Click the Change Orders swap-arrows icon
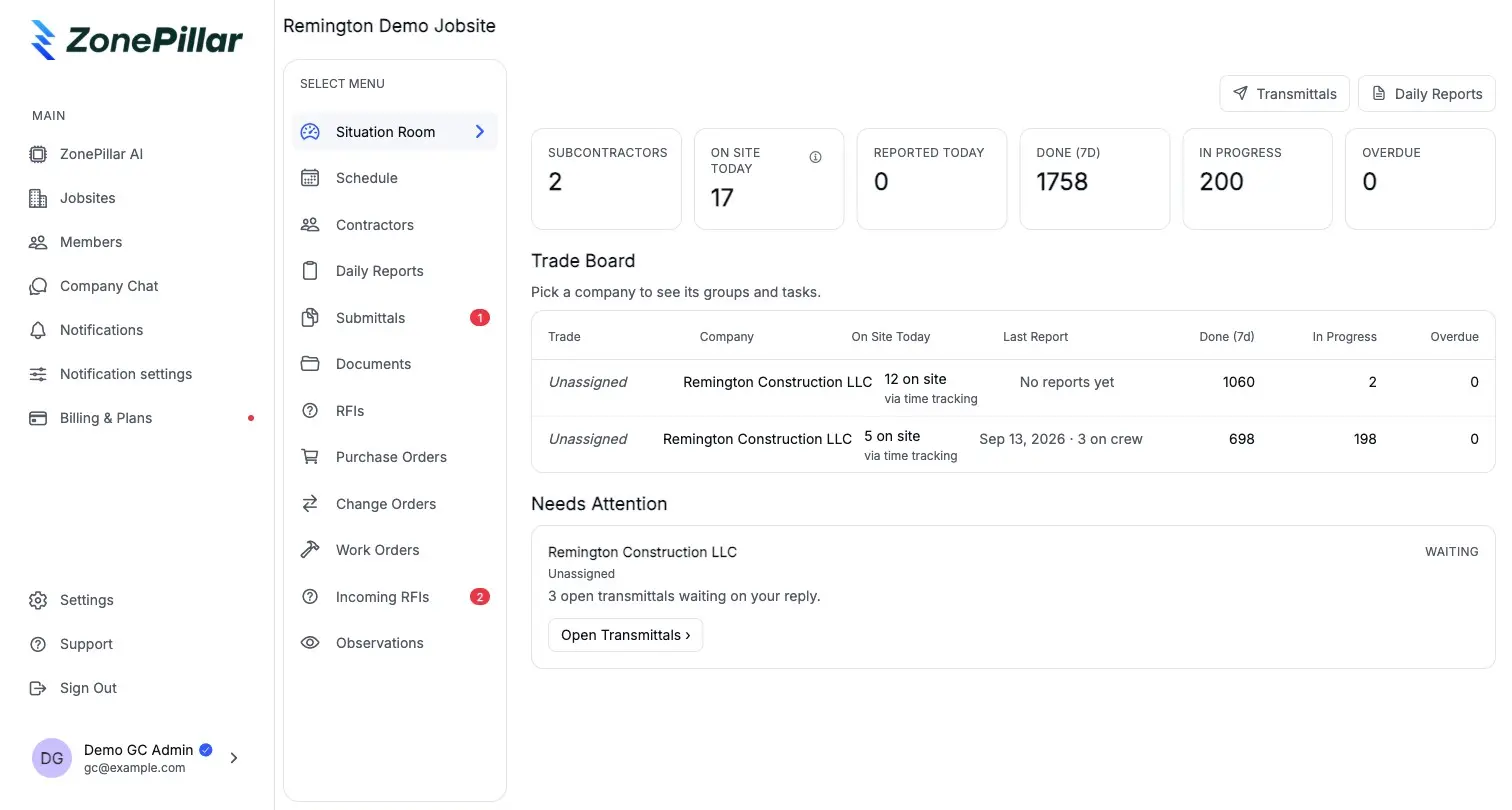 tap(310, 504)
